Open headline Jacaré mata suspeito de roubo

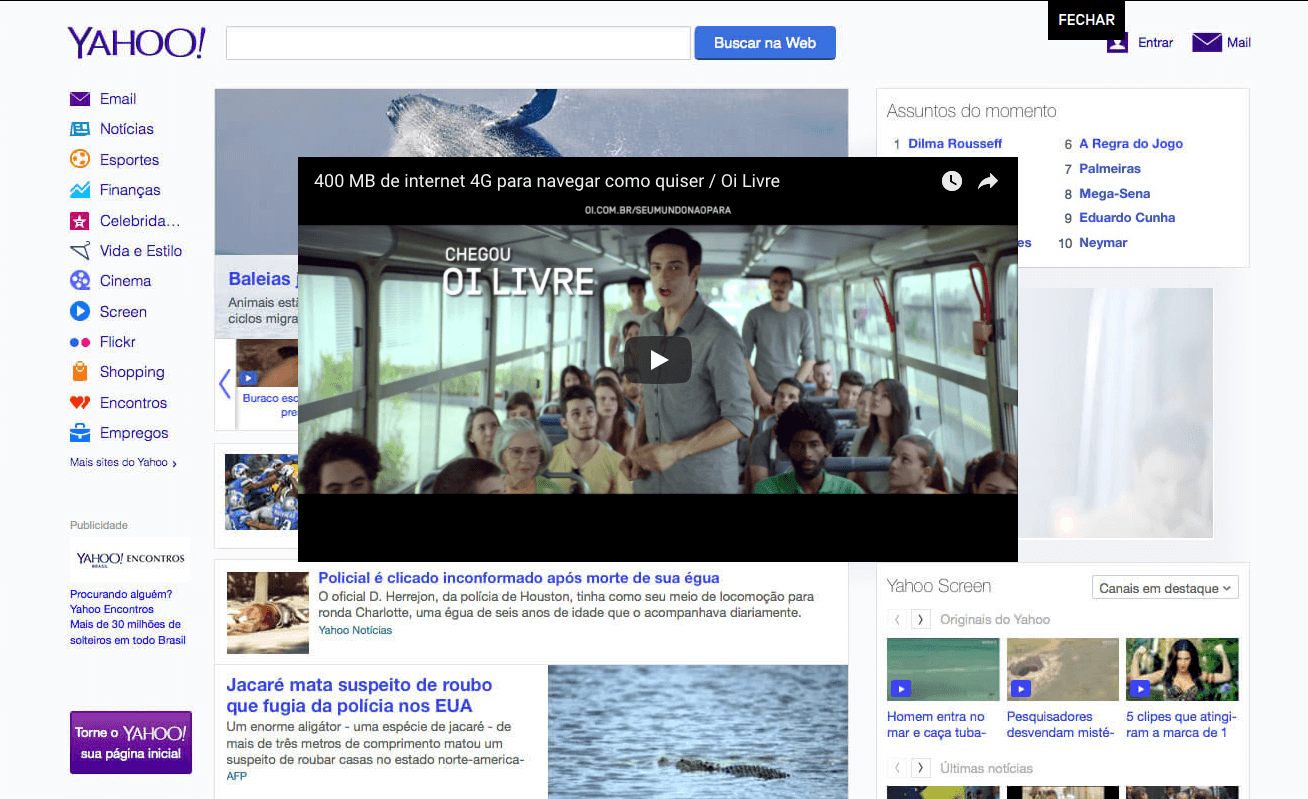click(x=359, y=696)
